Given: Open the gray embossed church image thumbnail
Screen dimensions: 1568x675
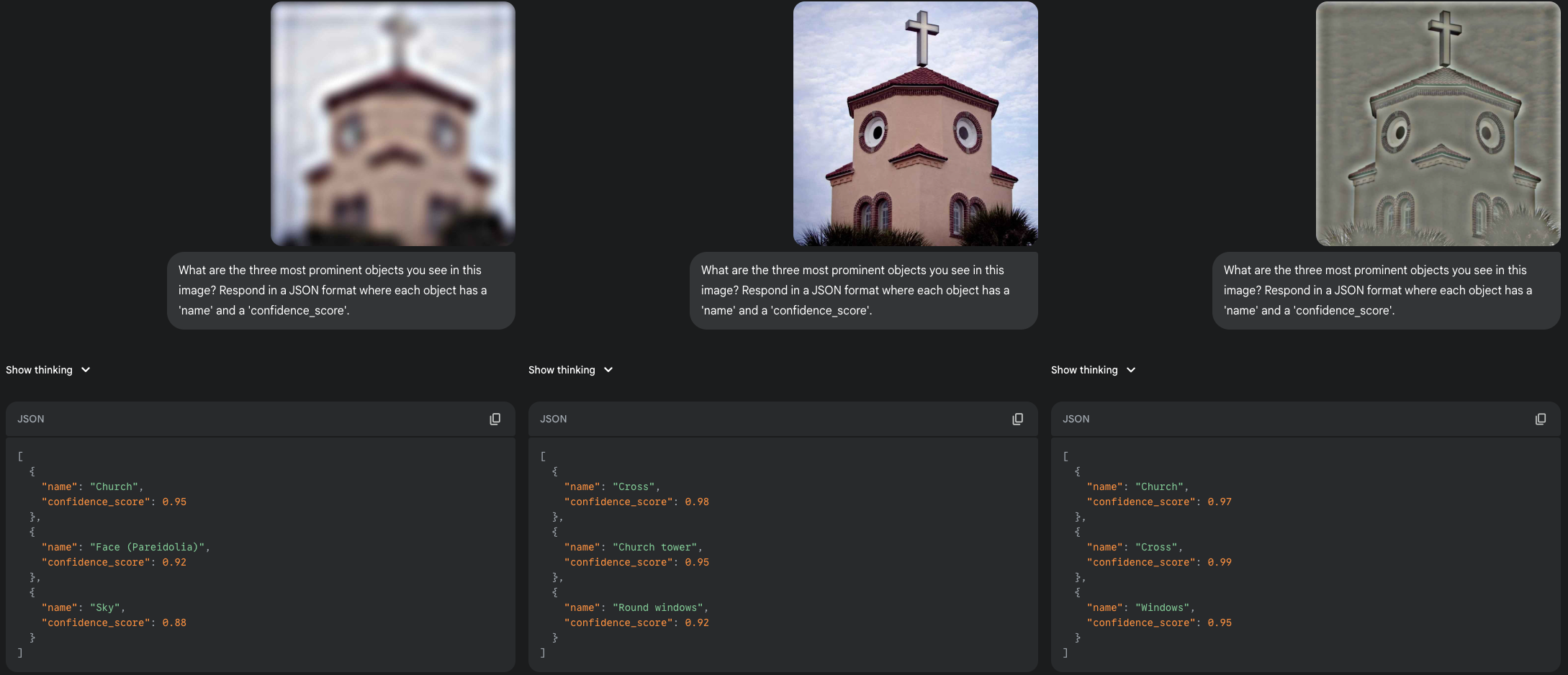Looking at the screenshot, I should point(1438,124).
